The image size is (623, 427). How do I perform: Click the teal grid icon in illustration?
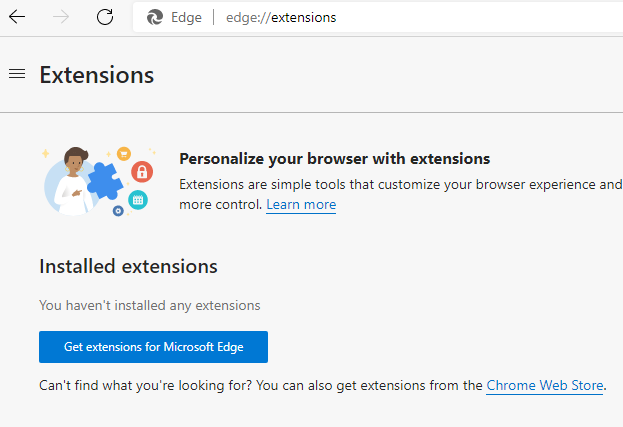(138, 200)
